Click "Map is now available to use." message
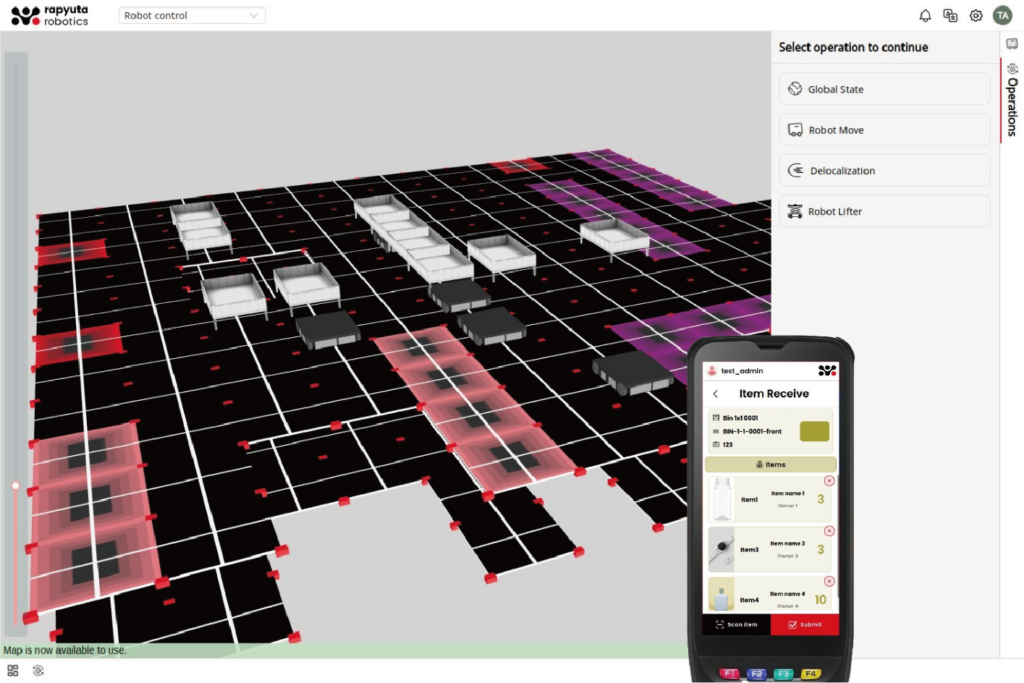The image size is (1024, 683). [65, 650]
